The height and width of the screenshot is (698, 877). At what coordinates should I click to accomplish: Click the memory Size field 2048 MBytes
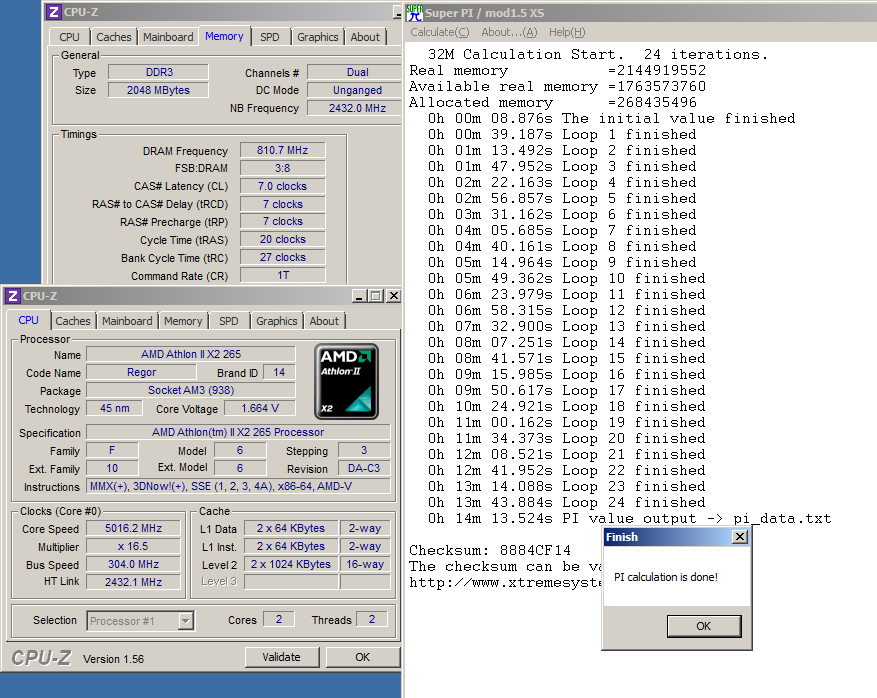159,90
